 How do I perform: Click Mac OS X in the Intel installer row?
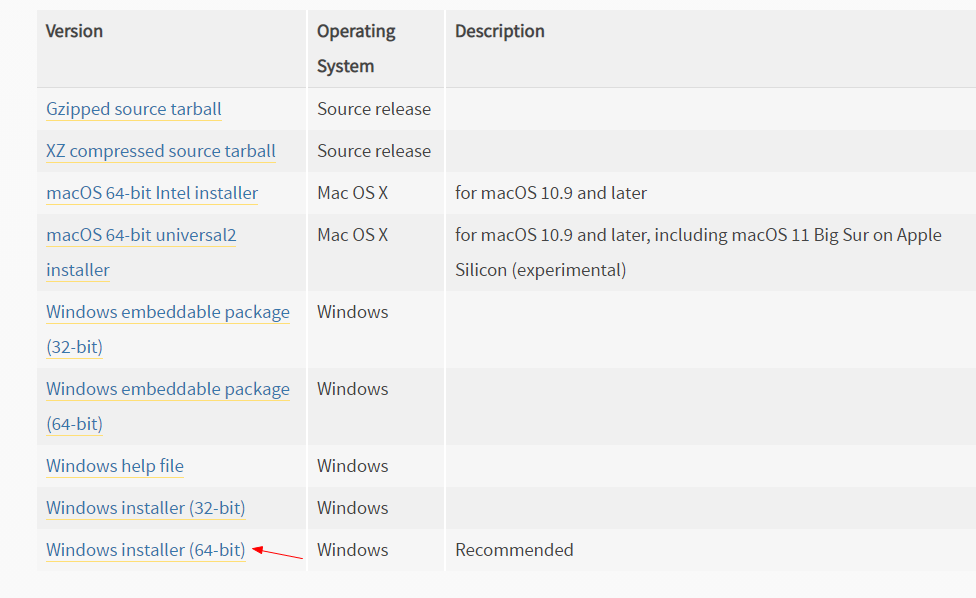(x=353, y=193)
